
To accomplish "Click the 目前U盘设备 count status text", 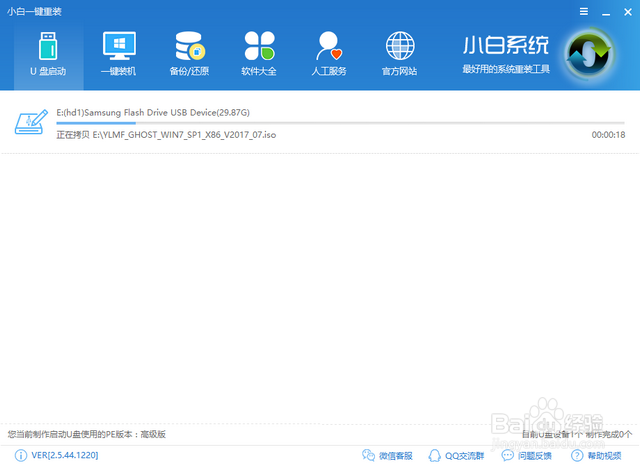I will (577, 434).
